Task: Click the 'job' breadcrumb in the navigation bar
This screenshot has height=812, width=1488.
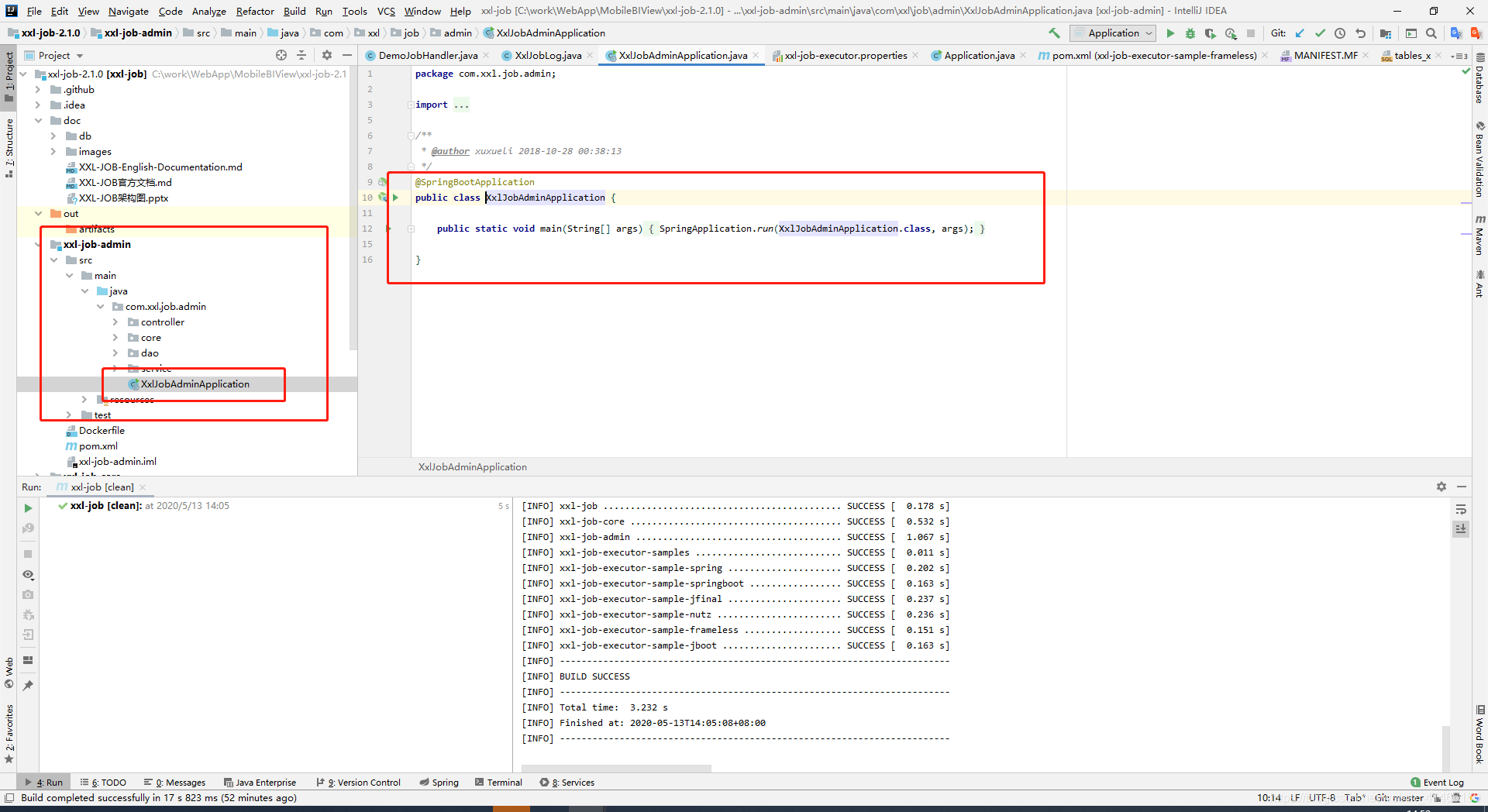Action: point(411,33)
